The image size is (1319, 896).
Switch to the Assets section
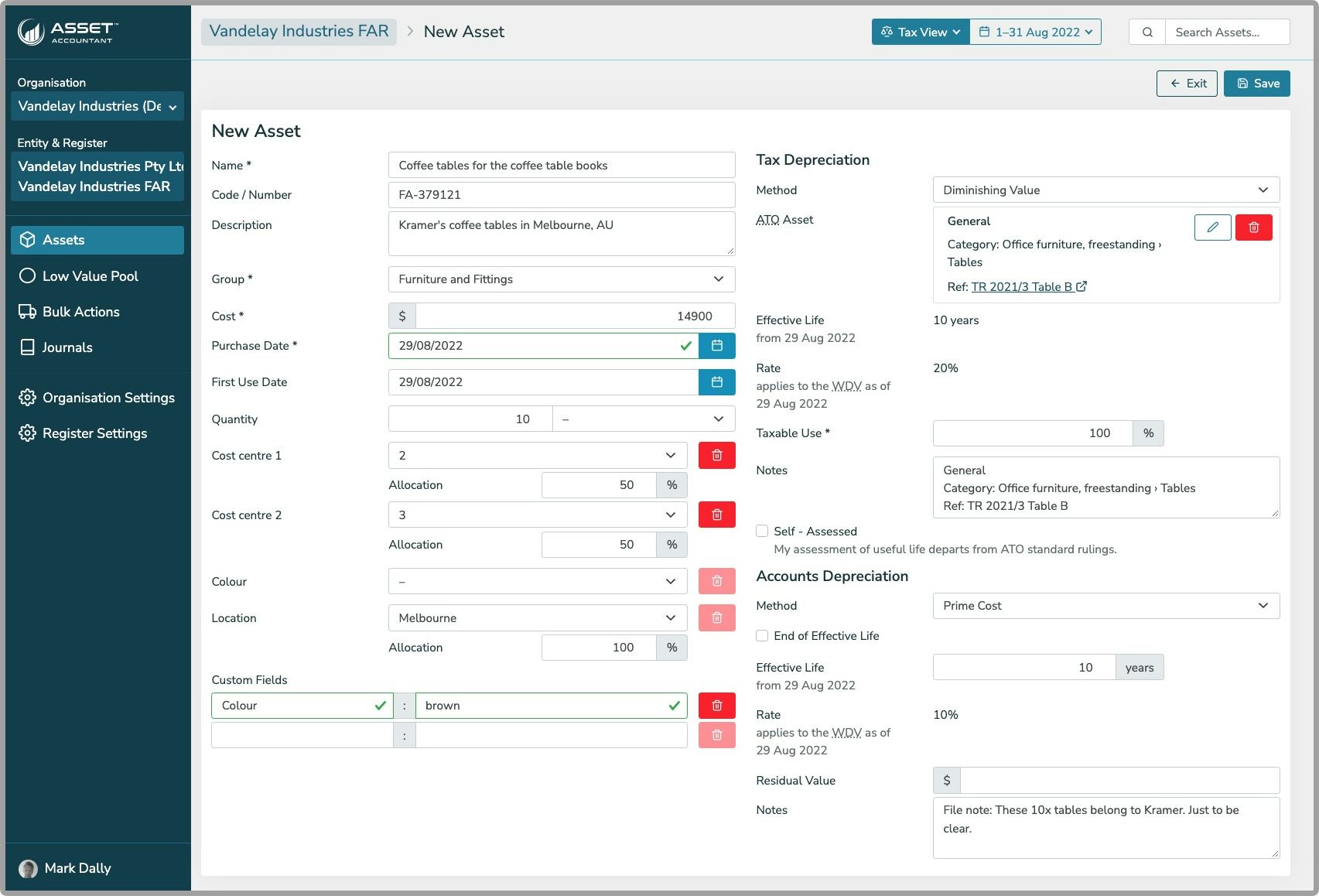tap(63, 240)
